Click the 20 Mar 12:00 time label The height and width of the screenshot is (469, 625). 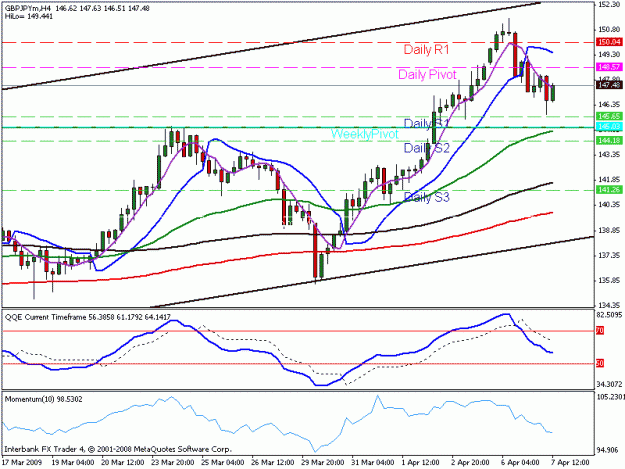[123, 463]
